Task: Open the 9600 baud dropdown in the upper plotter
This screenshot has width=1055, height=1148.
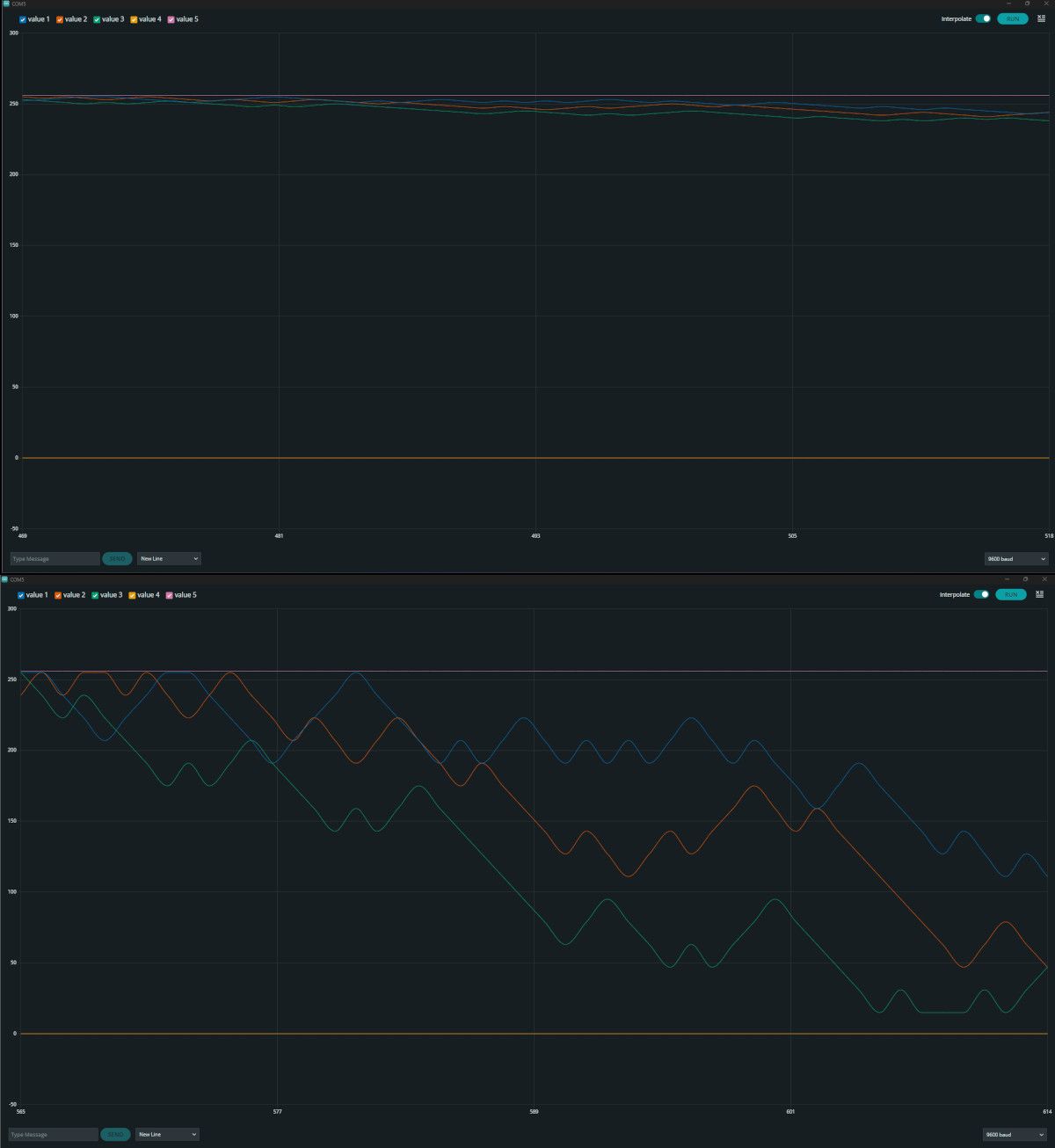Action: [x=1016, y=559]
